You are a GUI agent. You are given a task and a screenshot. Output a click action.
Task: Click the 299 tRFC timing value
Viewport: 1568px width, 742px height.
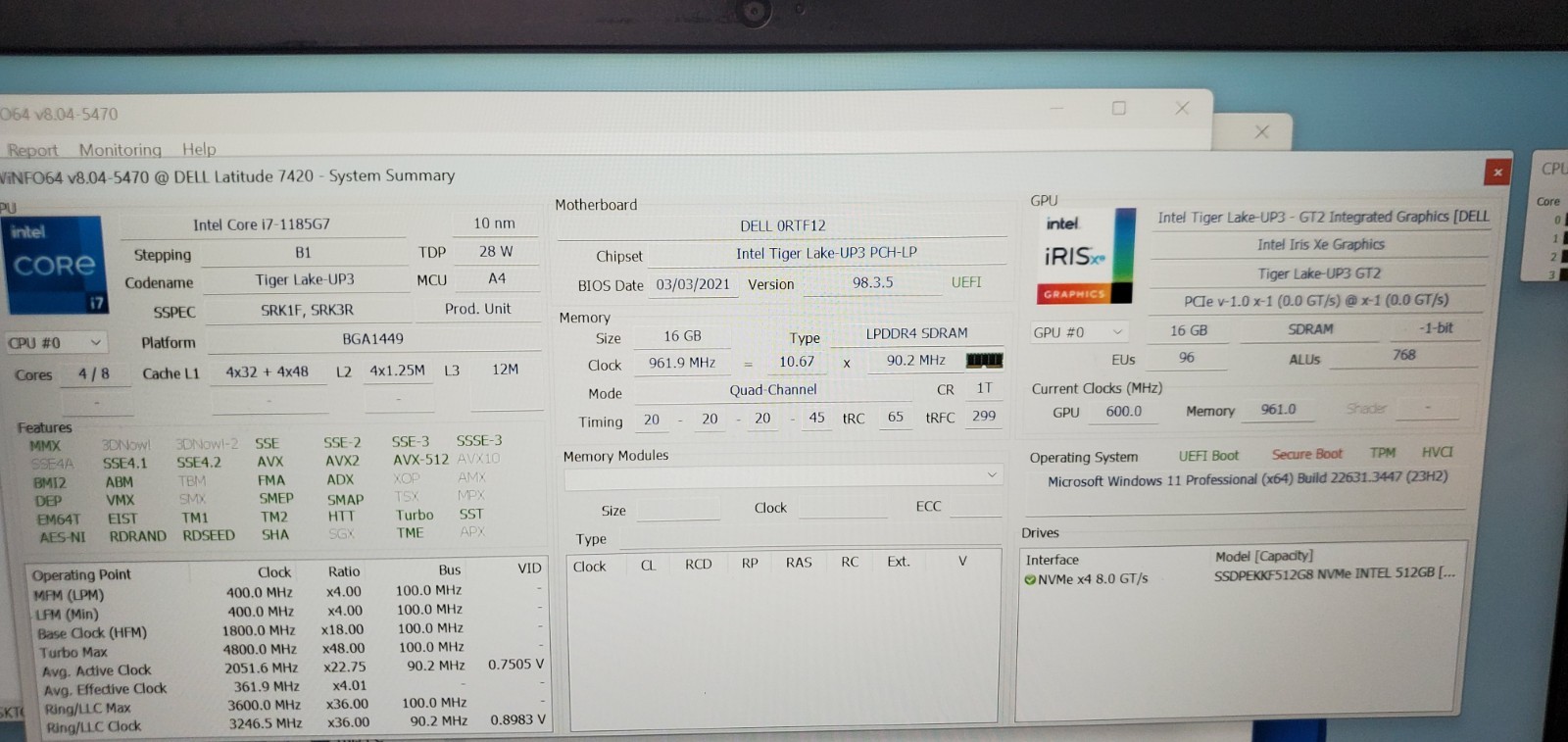pos(983,416)
